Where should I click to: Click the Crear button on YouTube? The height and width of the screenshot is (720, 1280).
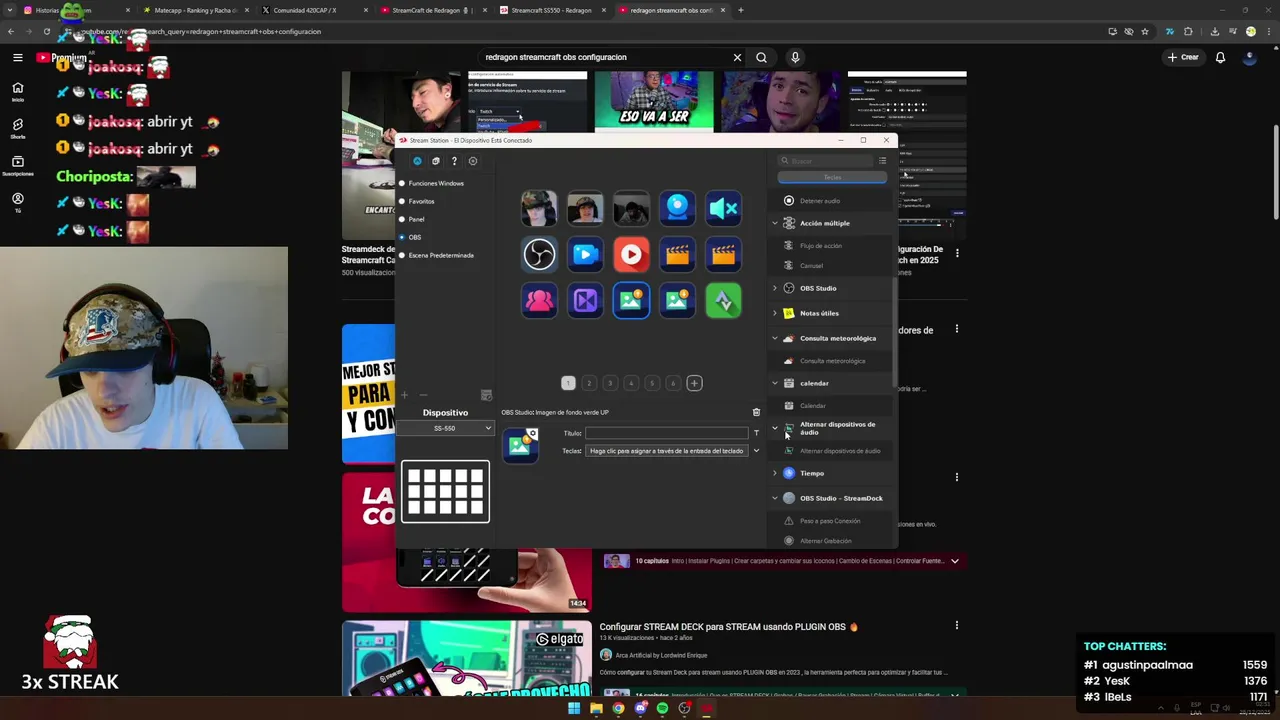(1182, 57)
